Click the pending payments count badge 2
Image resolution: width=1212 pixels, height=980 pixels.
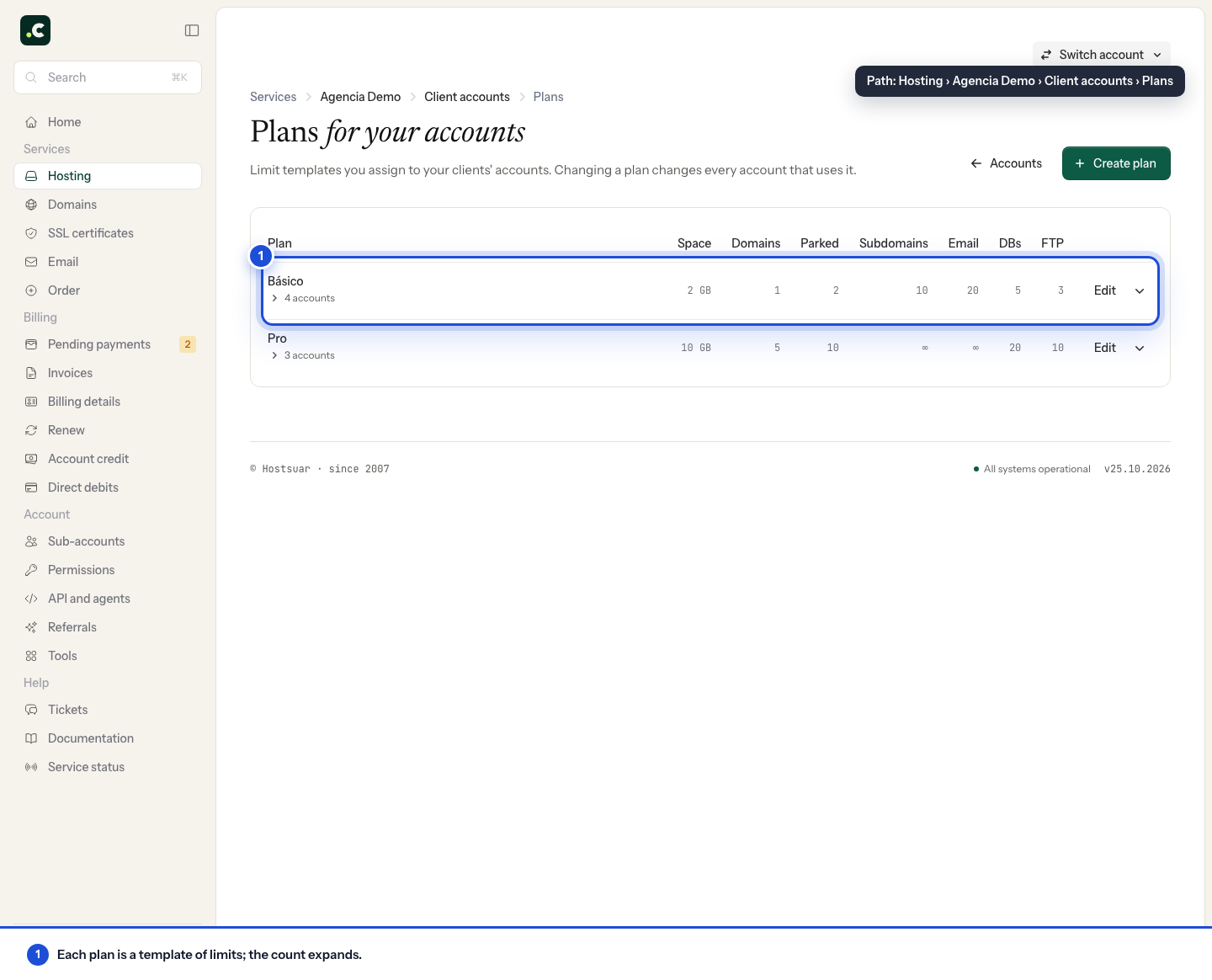pyautogui.click(x=188, y=344)
